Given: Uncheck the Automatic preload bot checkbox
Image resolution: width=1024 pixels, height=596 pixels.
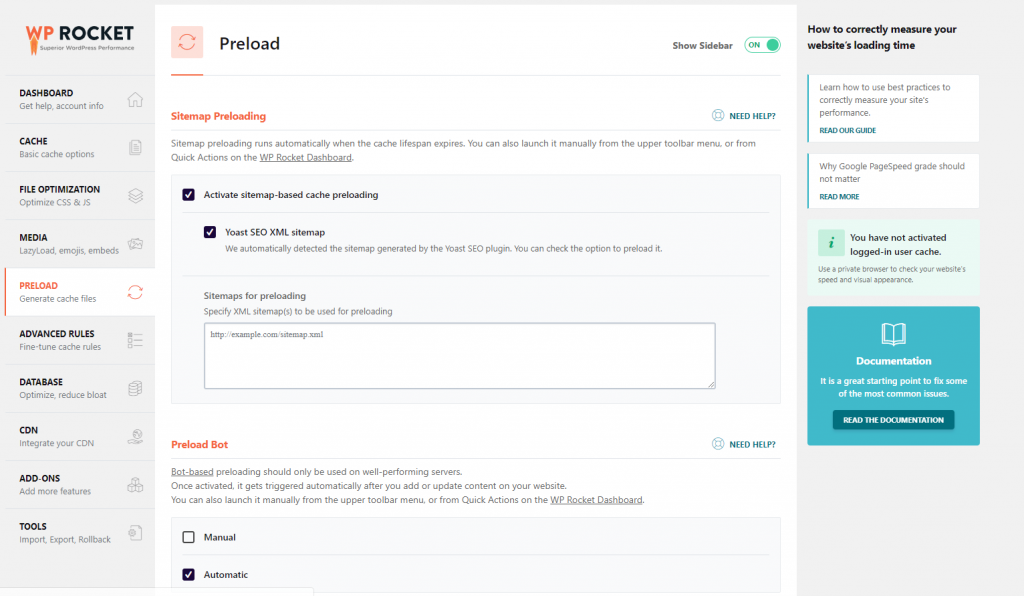Looking at the screenshot, I should click(x=189, y=574).
